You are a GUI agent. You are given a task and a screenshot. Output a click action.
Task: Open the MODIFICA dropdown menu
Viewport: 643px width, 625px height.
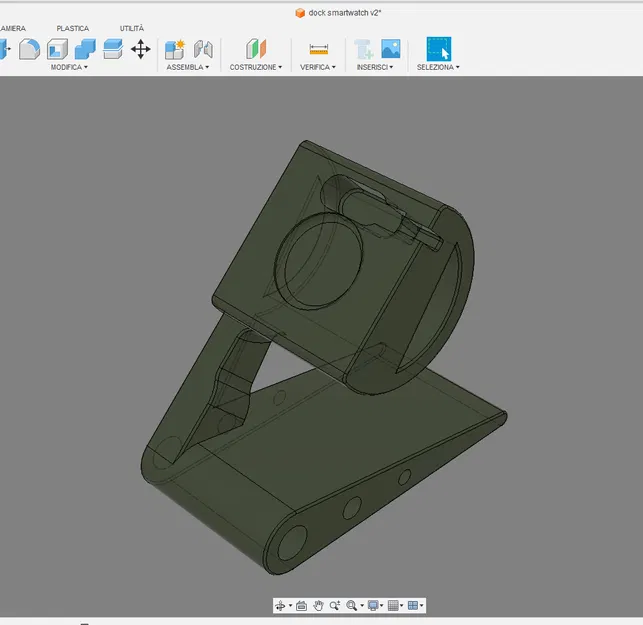69,67
